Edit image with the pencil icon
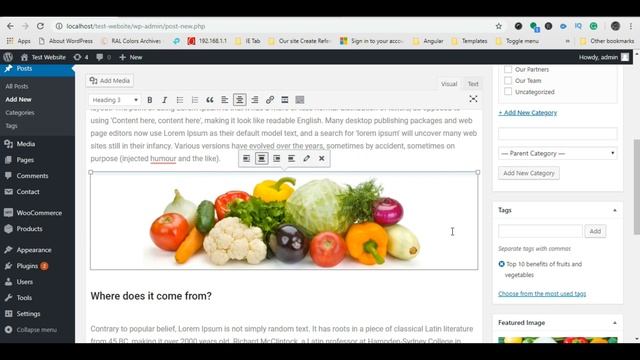This screenshot has width=640, height=360. click(307, 158)
